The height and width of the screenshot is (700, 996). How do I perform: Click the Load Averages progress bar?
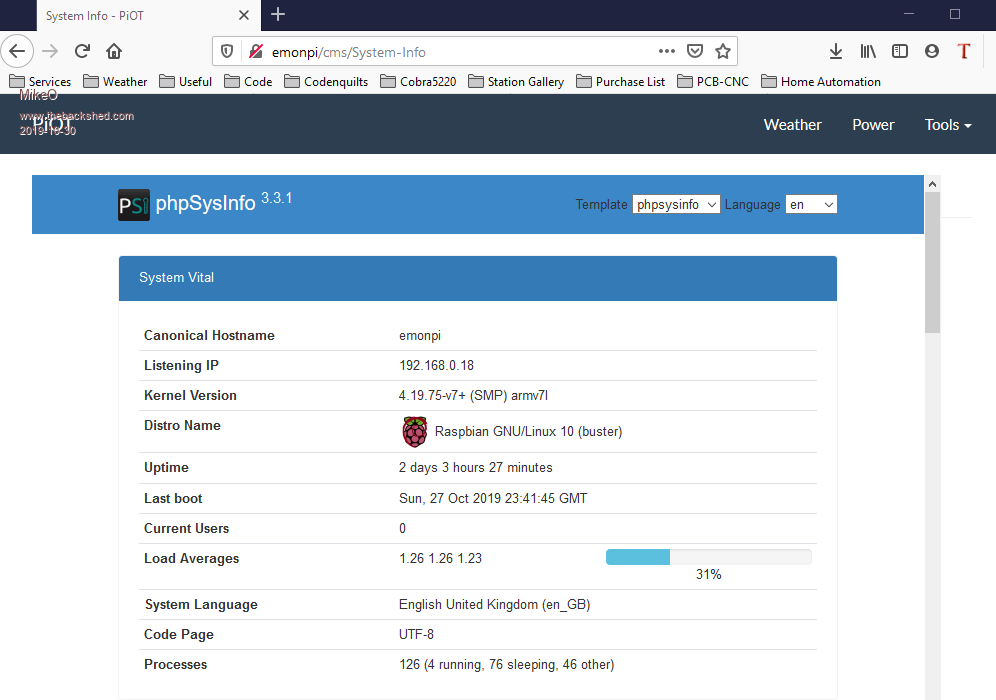pyautogui.click(x=708, y=557)
